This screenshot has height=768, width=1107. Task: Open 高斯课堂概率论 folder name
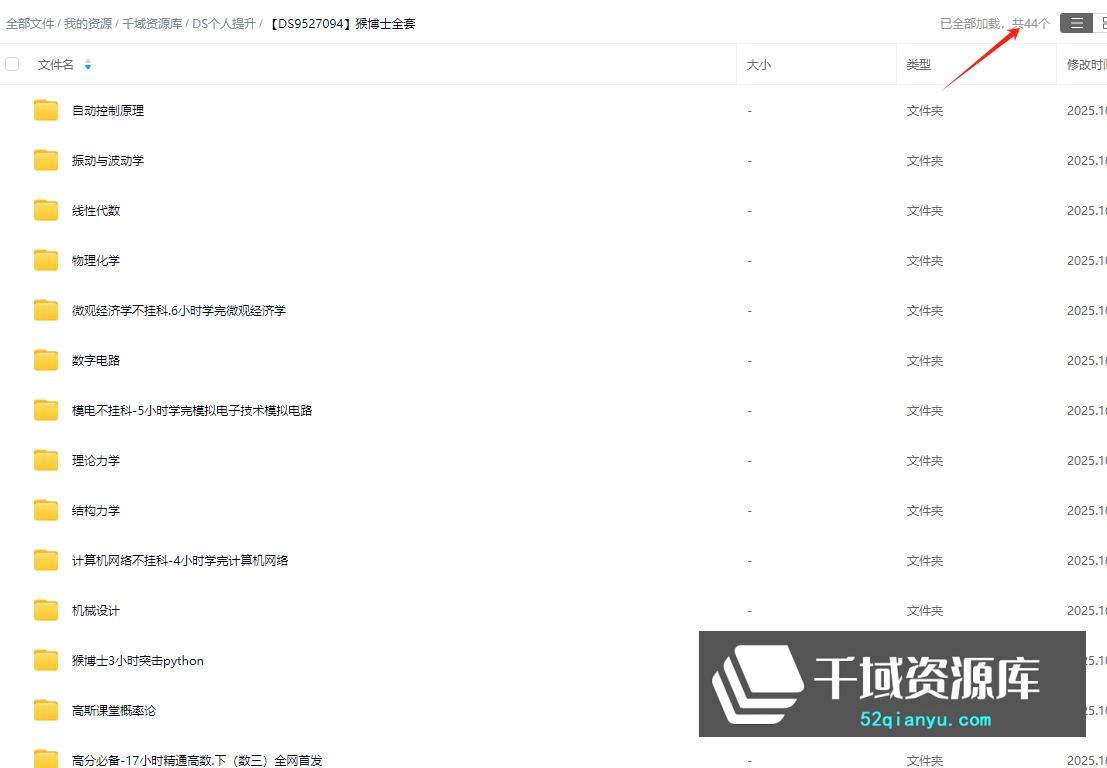click(x=114, y=710)
